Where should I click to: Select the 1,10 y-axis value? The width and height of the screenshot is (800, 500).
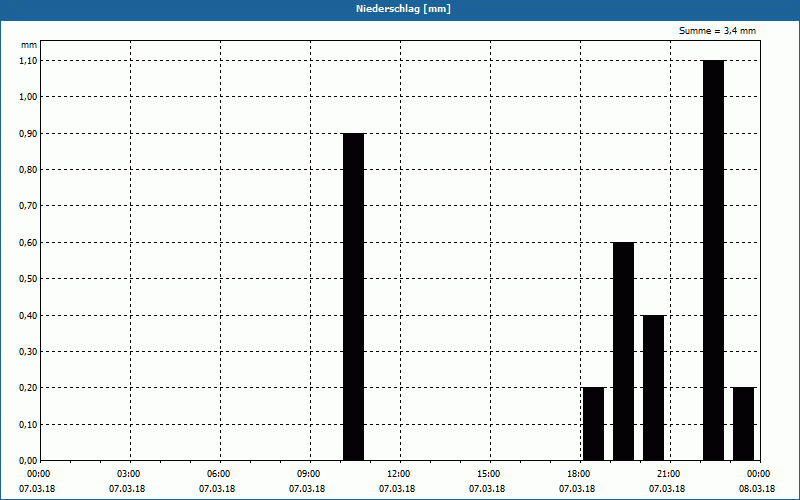click(x=28, y=61)
